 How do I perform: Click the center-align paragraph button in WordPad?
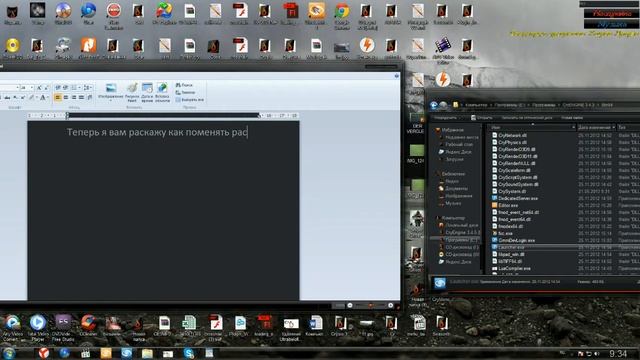pyautogui.click(x=66, y=97)
